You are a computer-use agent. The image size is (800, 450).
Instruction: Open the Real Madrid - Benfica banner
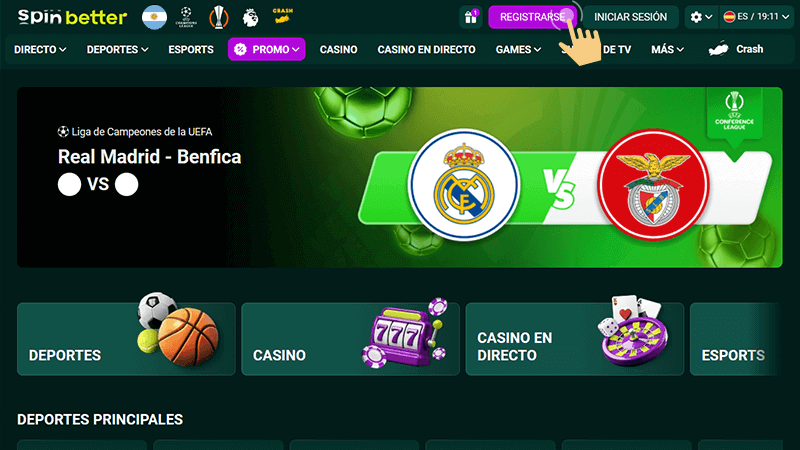[x=399, y=178]
